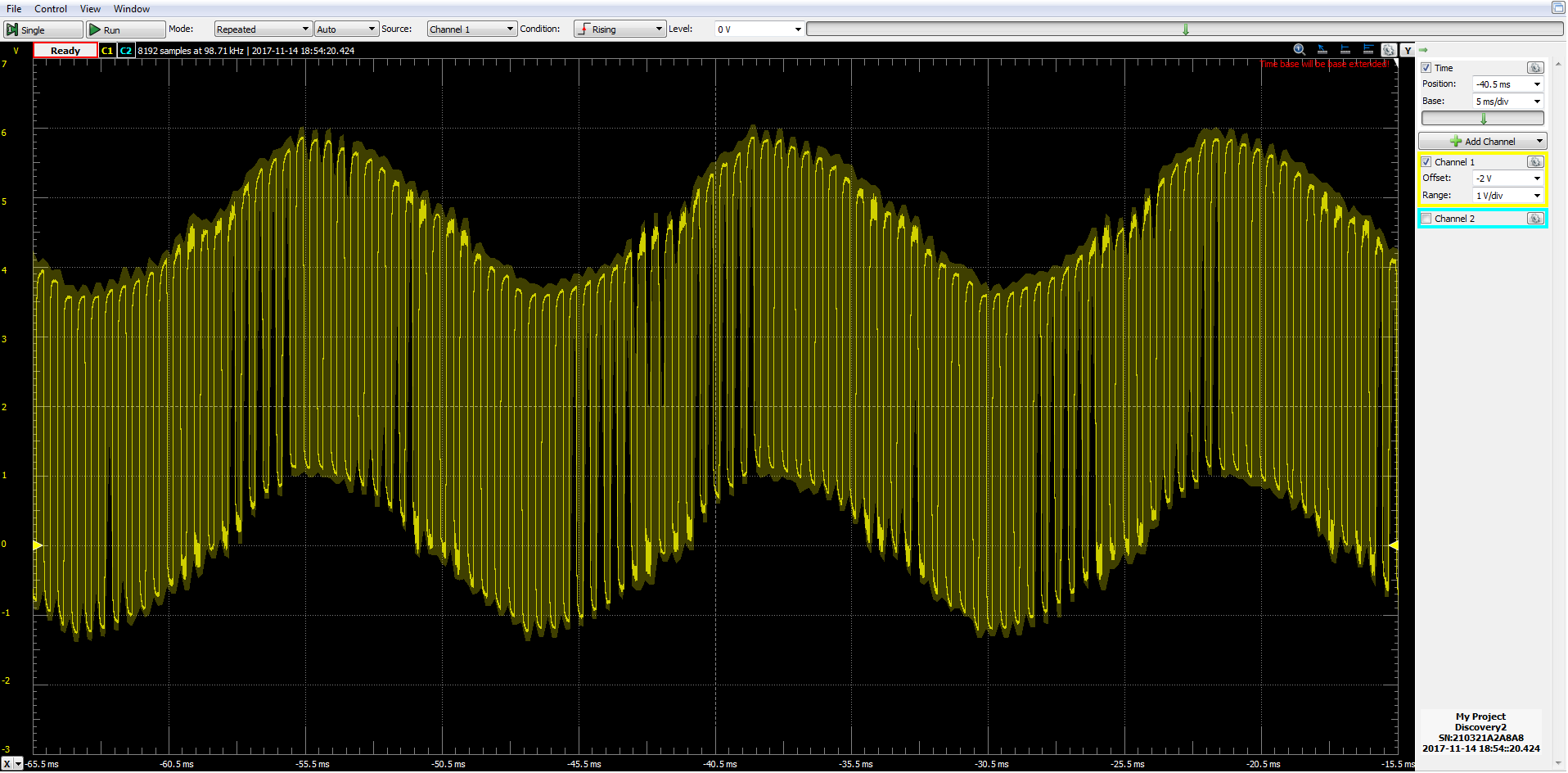1568x773 pixels.
Task: Open the Position -40.5 ms dropdown
Action: 1508,84
